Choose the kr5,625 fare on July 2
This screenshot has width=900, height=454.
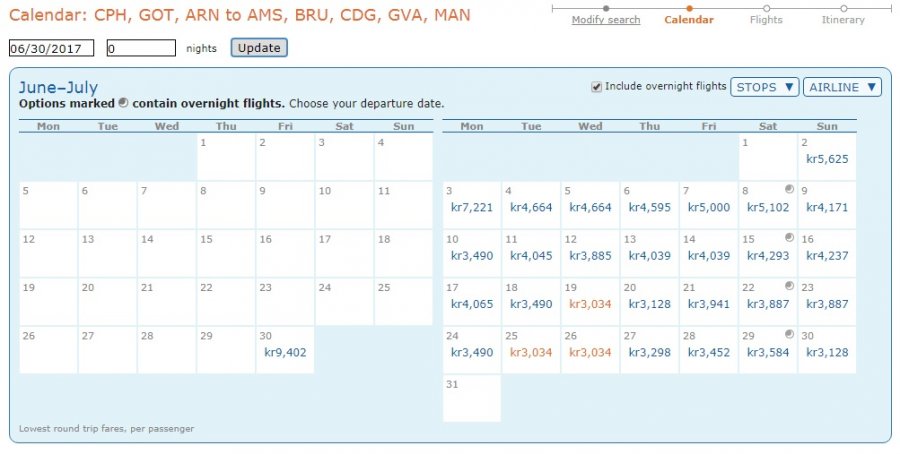click(x=827, y=159)
